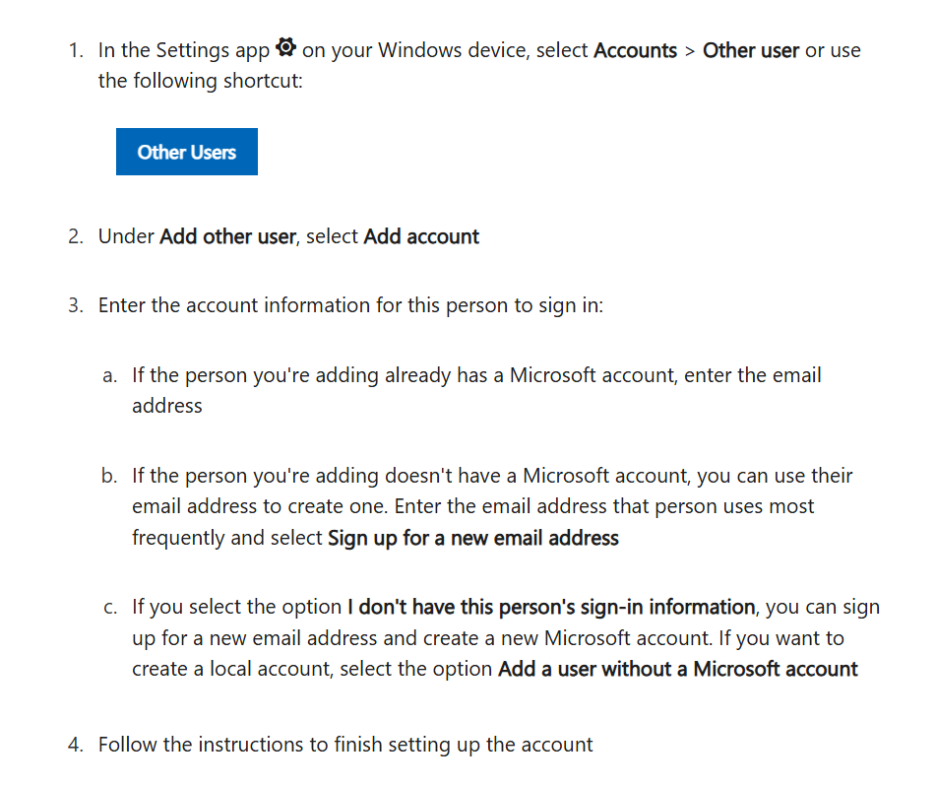Viewport: 936px width, 786px height.
Task: Click the words the following shortcut
Action: 200,81
